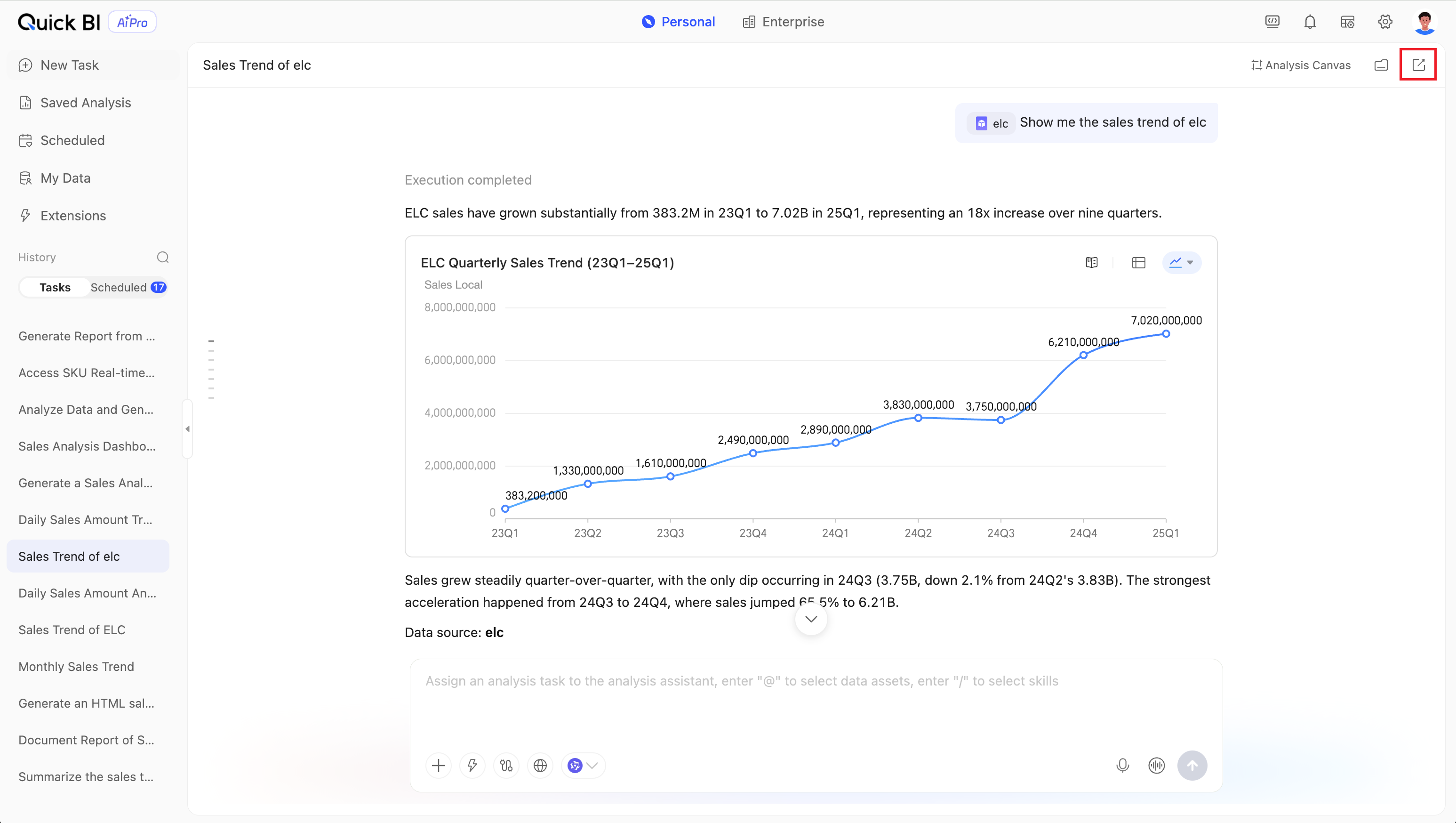The image size is (1456, 823).
Task: Open 'Generate Report from ...' history item
Action: (88, 336)
